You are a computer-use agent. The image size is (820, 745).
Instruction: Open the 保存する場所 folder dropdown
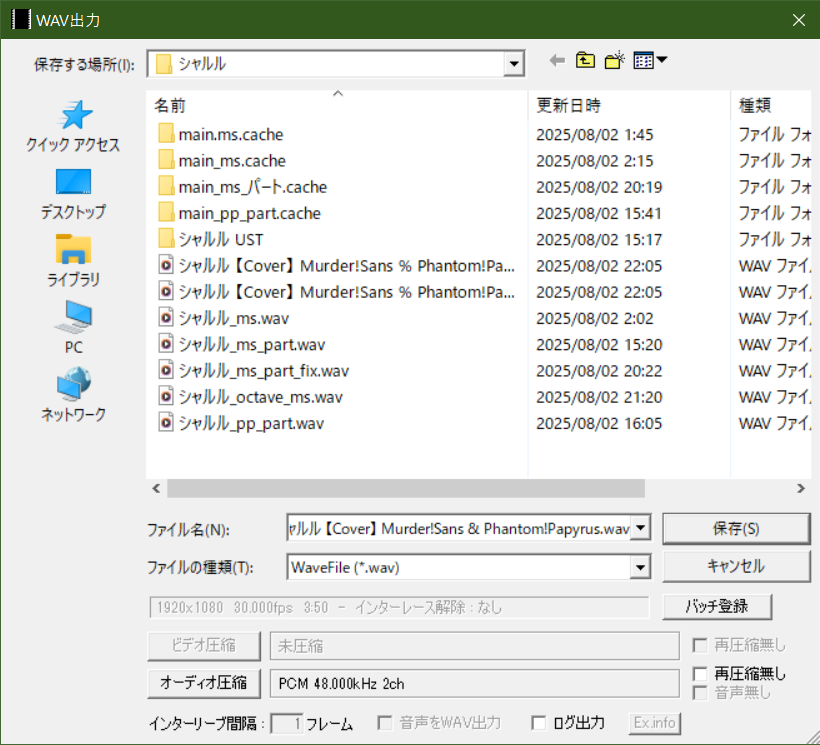tap(513, 63)
